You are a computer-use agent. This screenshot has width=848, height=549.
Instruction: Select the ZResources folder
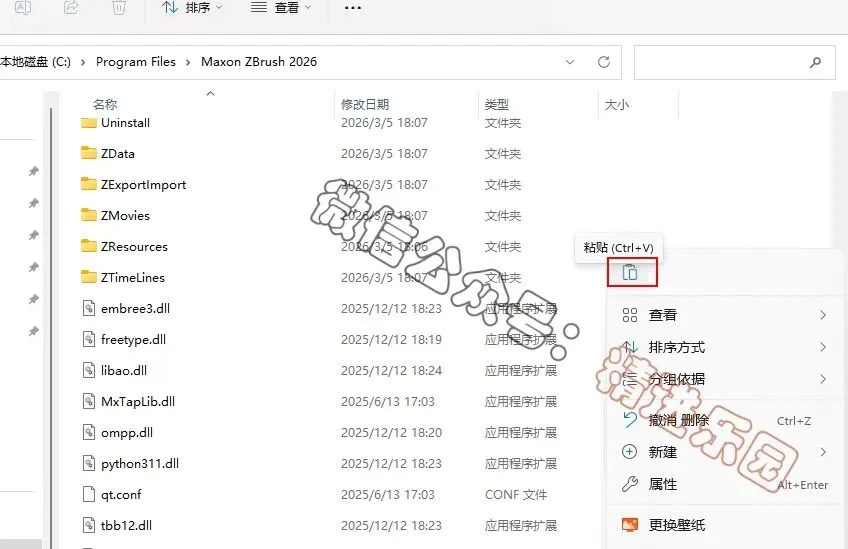134,247
